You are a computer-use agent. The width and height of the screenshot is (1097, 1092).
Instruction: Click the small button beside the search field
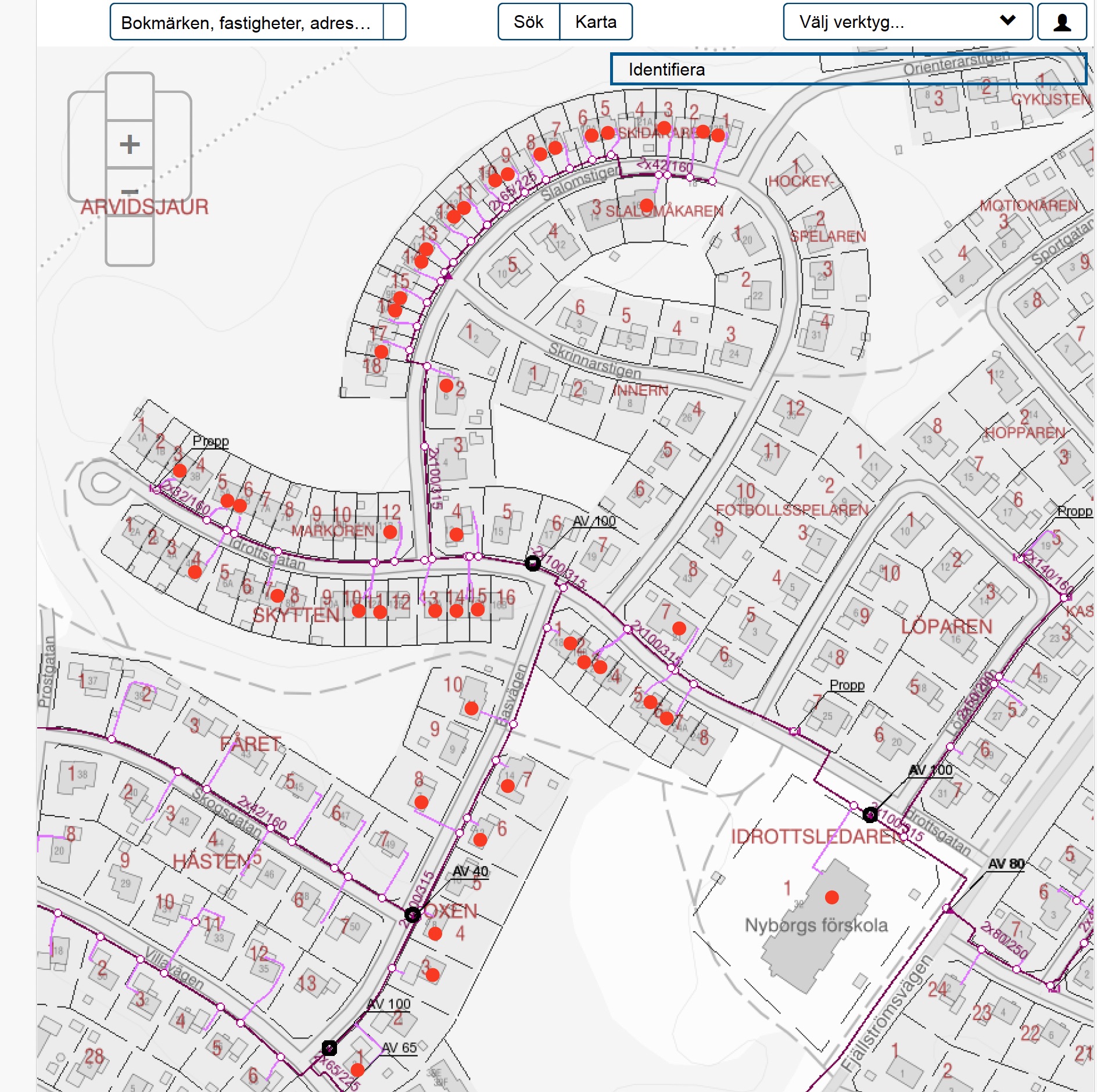[395, 22]
